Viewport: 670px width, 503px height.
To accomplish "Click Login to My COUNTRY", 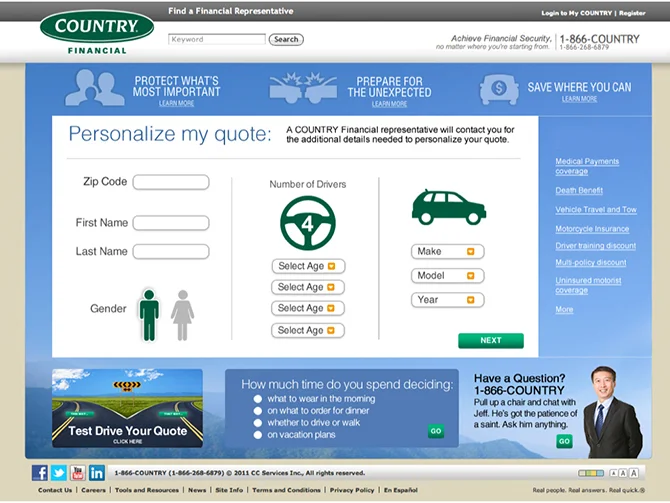I will pos(577,13).
